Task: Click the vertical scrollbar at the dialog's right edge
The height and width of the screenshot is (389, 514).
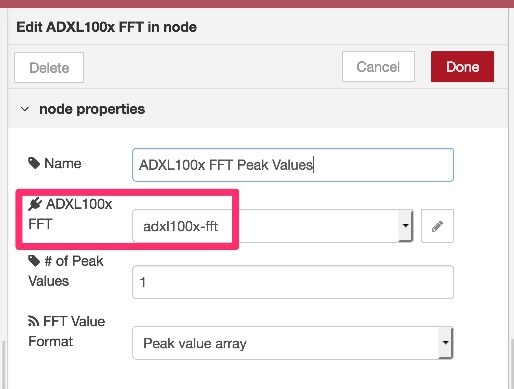Action: click(512, 363)
